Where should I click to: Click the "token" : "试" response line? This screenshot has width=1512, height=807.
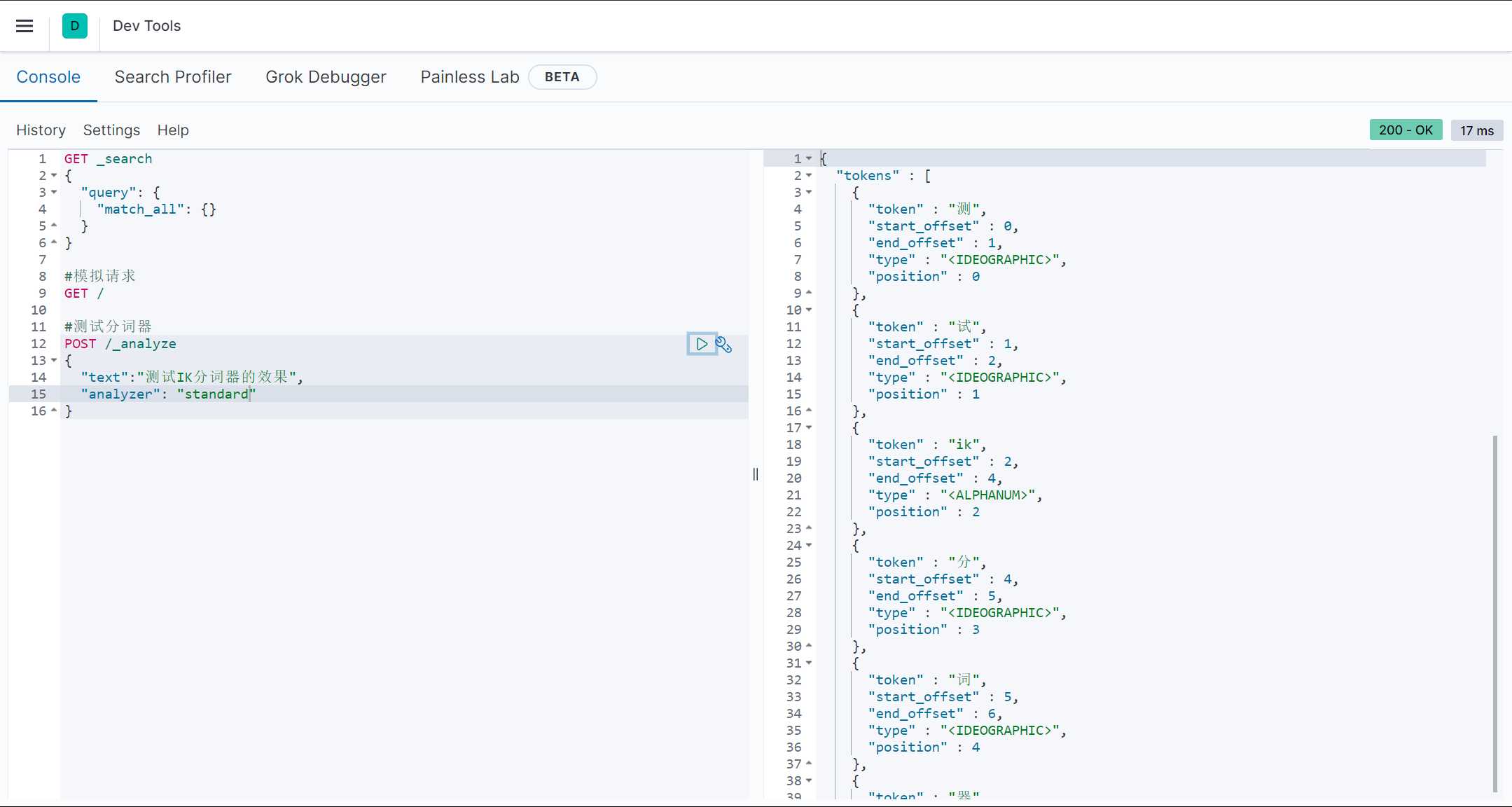927,327
